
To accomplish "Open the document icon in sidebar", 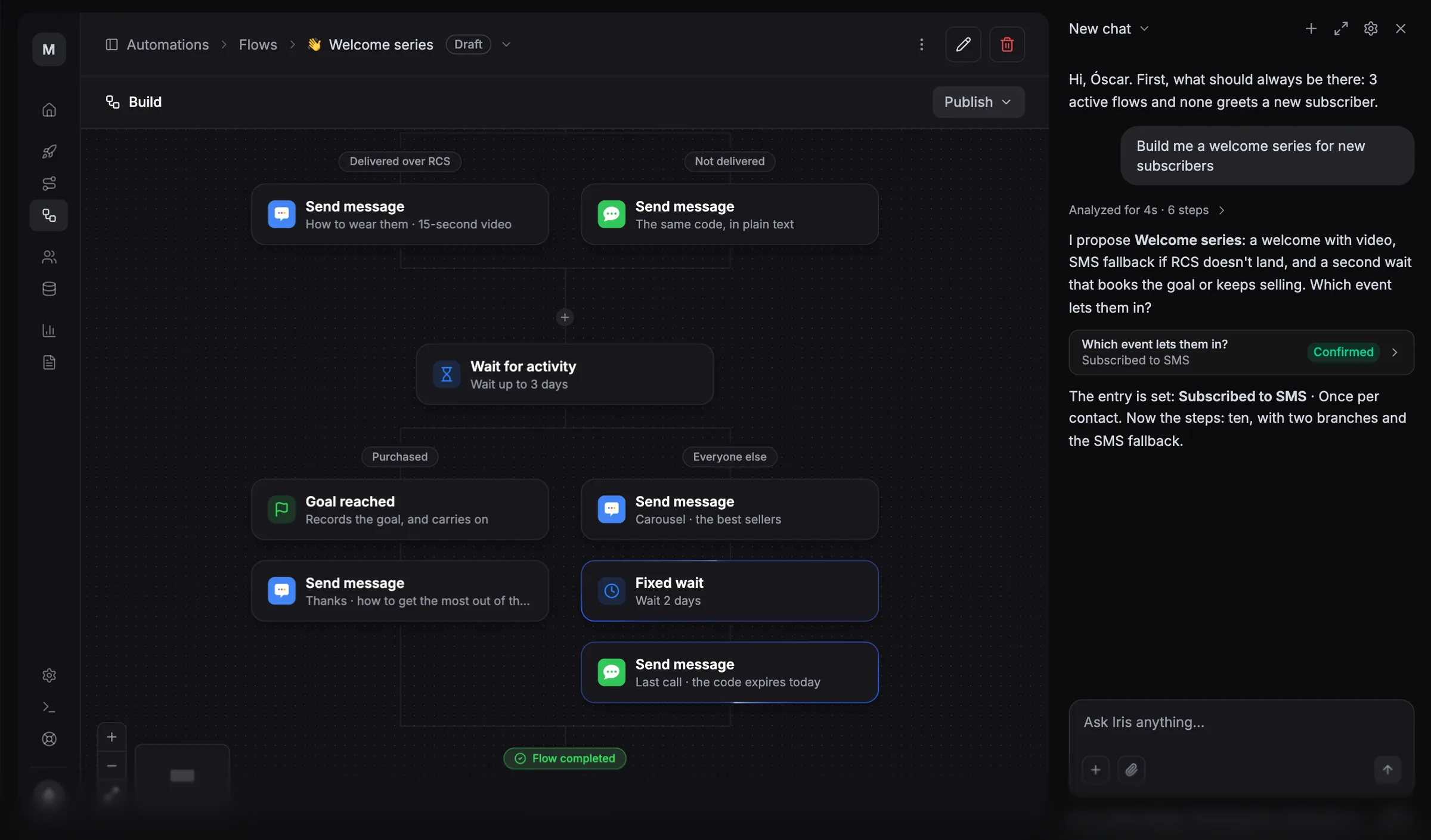I will tap(49, 362).
